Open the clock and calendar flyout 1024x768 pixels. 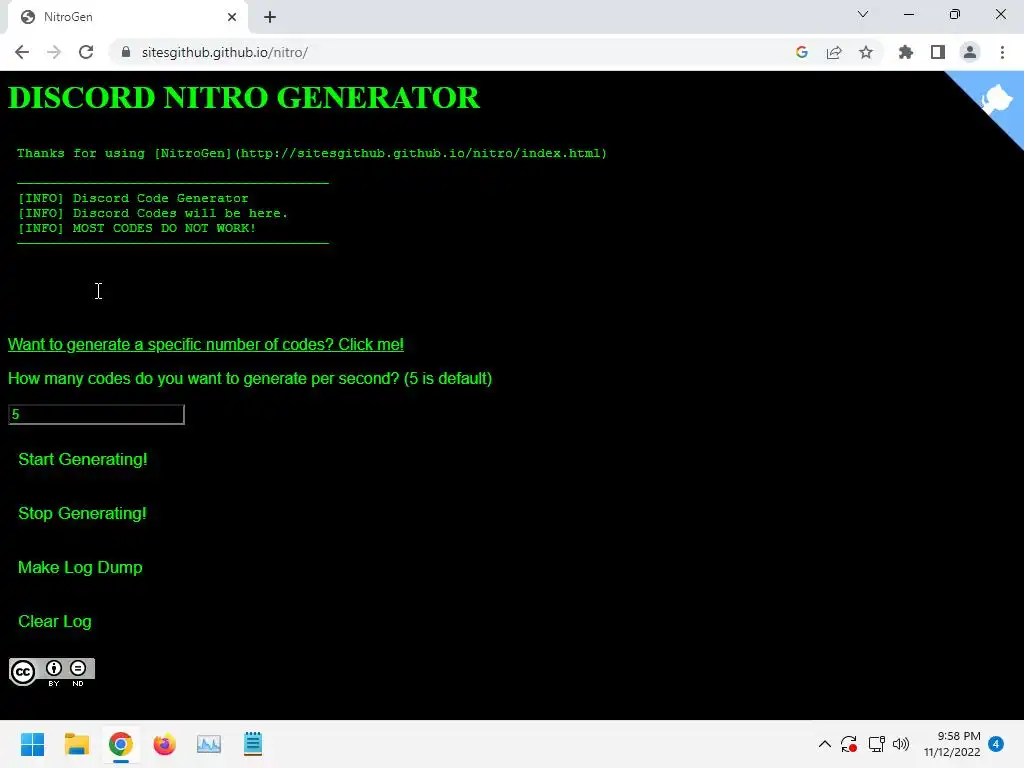pyautogui.click(x=952, y=744)
